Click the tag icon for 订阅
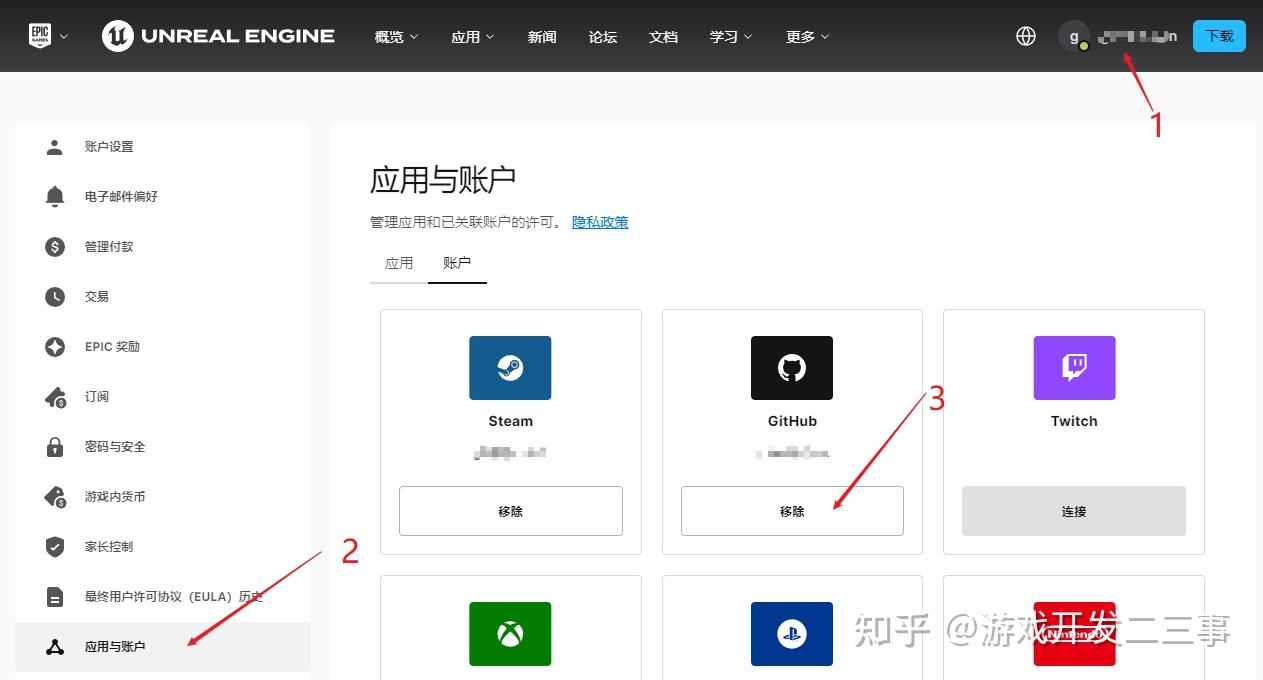The image size is (1263, 680). pyautogui.click(x=55, y=397)
